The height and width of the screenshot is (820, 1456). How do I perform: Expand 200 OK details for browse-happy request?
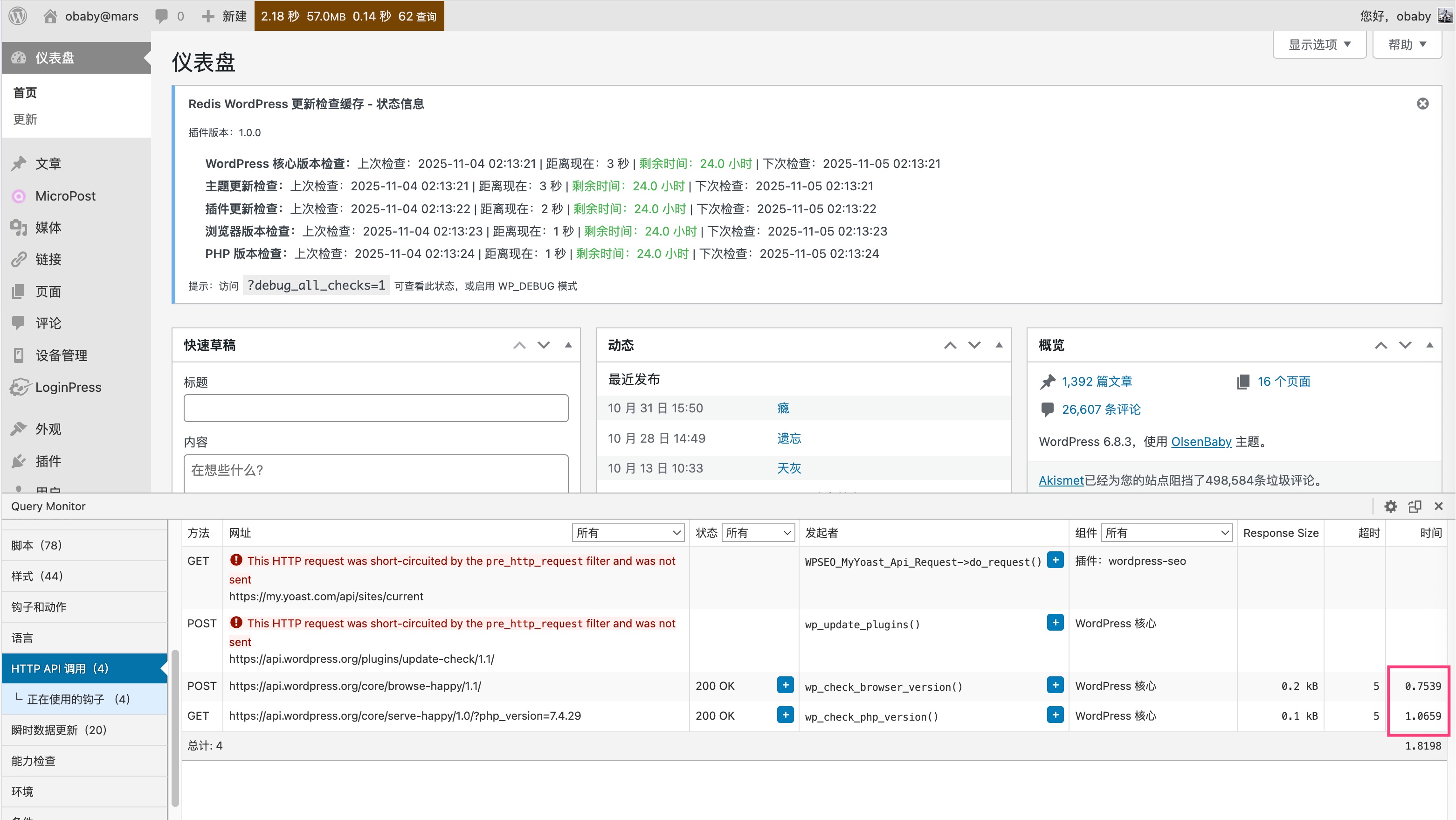tap(785, 685)
